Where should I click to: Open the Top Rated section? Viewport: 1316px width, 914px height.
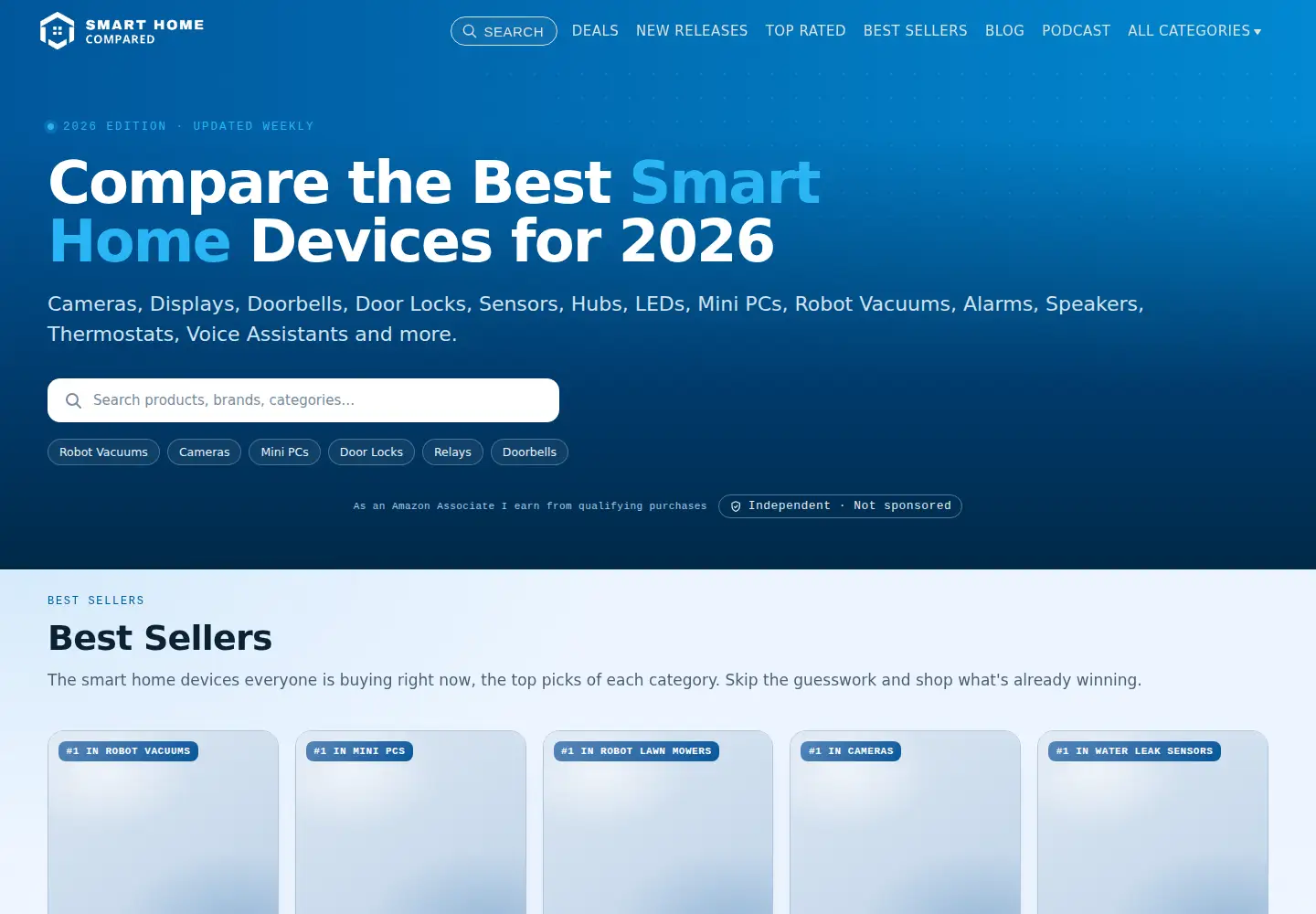pyautogui.click(x=805, y=31)
